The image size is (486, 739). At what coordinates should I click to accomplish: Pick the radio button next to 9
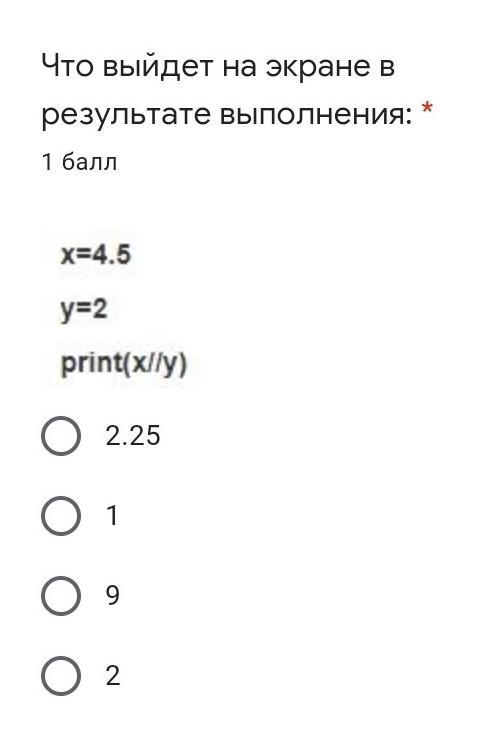(61, 596)
